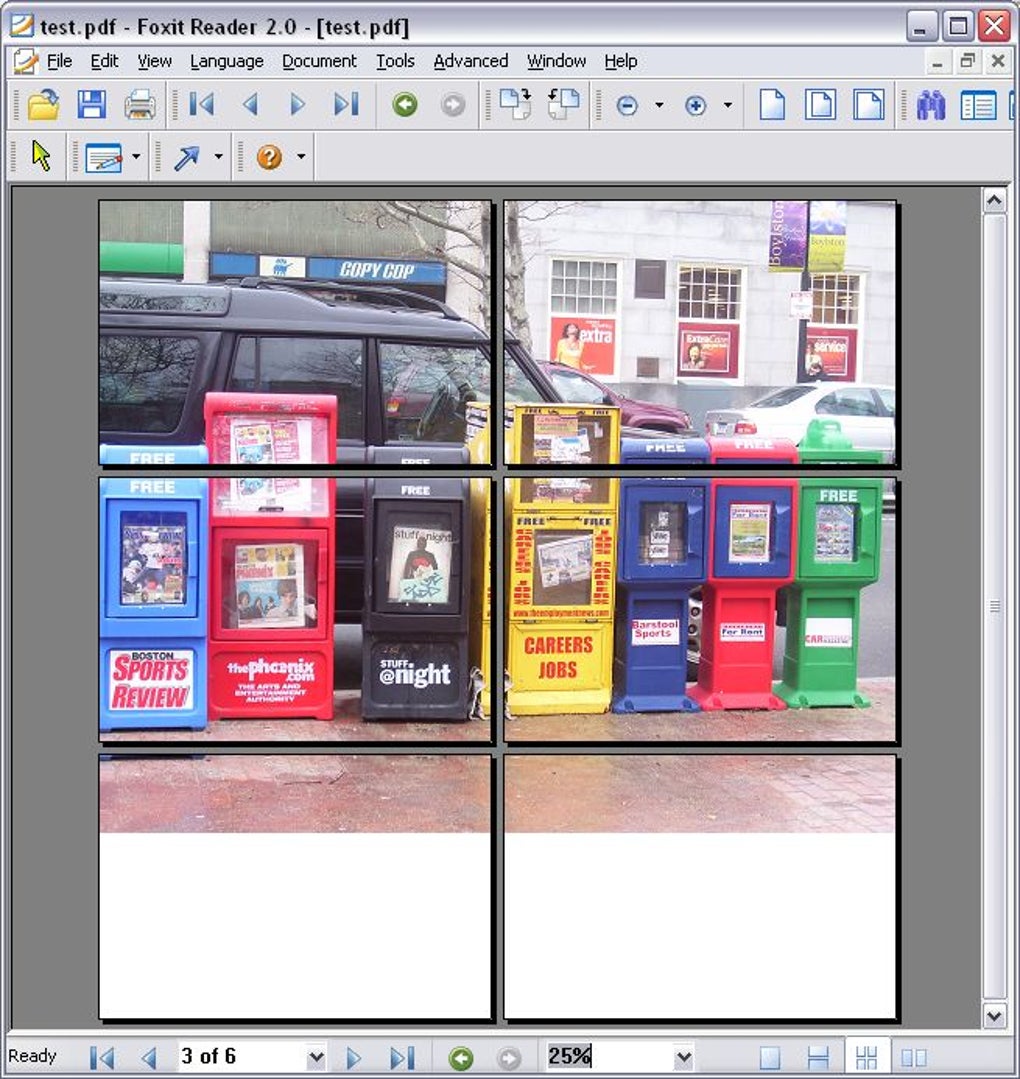Click the document icon left of File menu

(25, 61)
